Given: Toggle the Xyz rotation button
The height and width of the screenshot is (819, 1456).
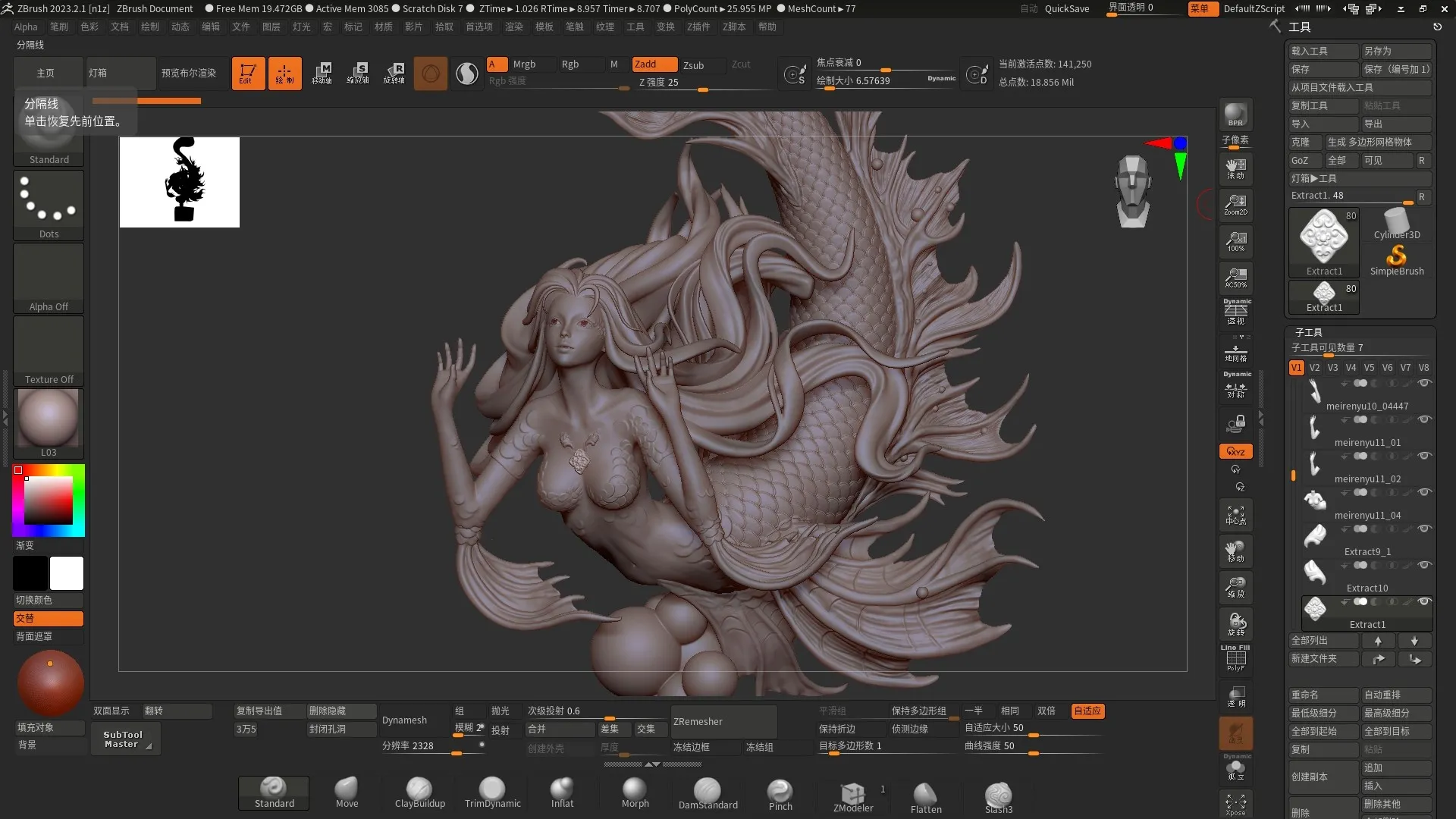Looking at the screenshot, I should pyautogui.click(x=1235, y=451).
